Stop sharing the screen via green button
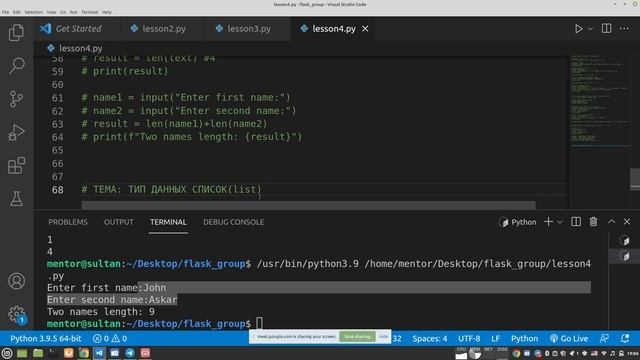 pos(357,337)
